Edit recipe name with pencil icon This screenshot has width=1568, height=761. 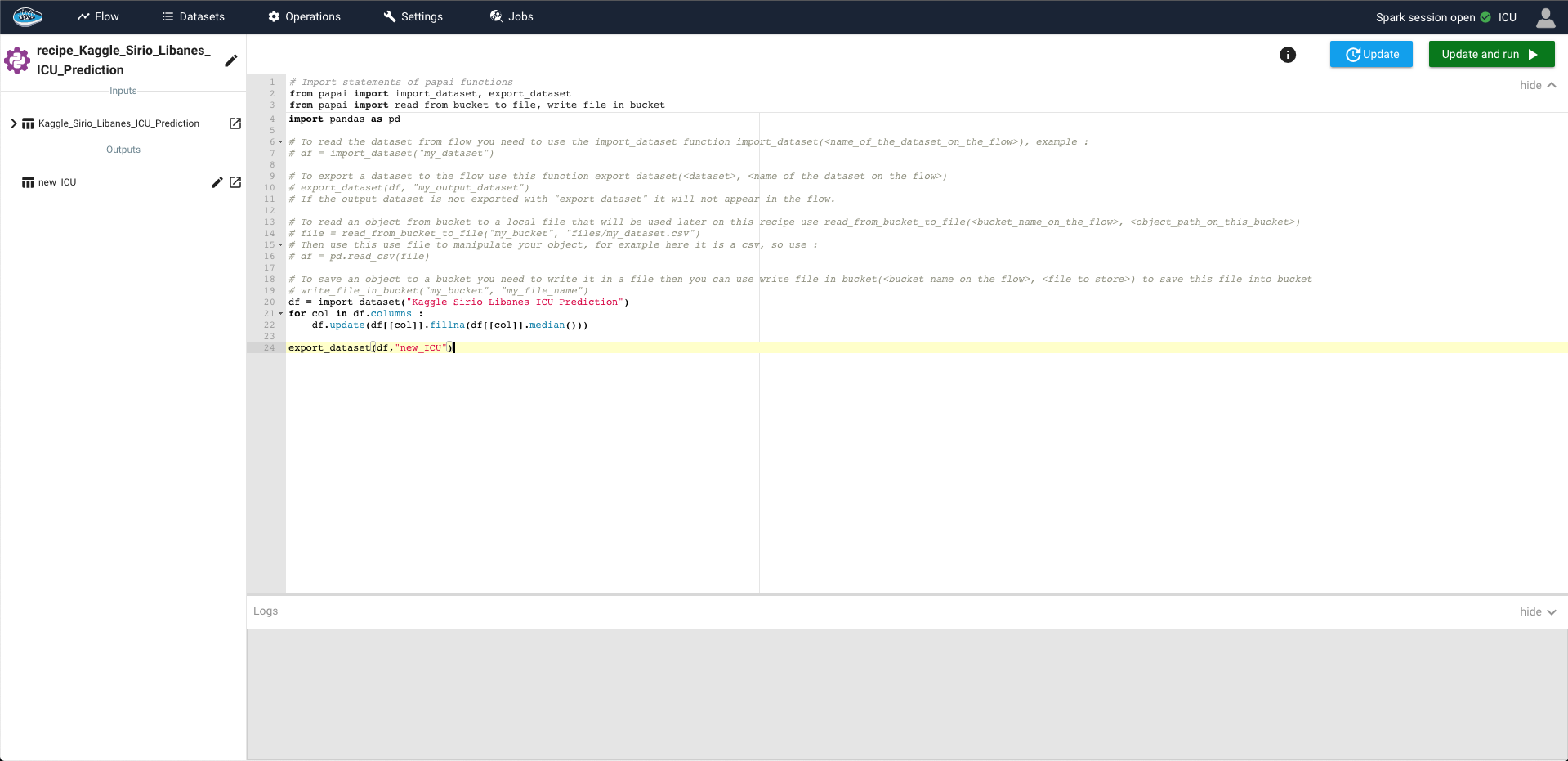[x=231, y=60]
